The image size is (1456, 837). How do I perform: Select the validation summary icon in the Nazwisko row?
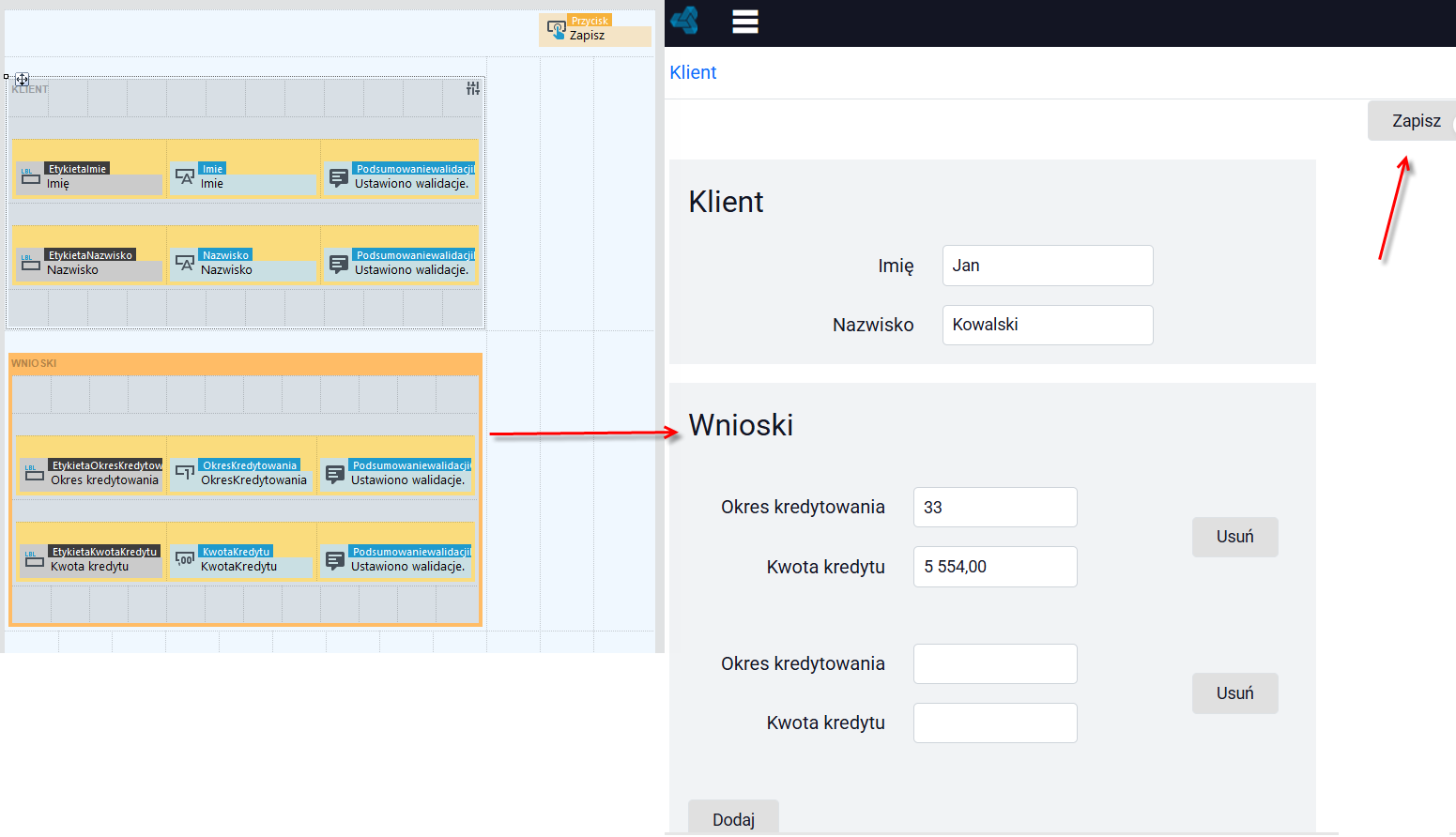click(x=339, y=263)
